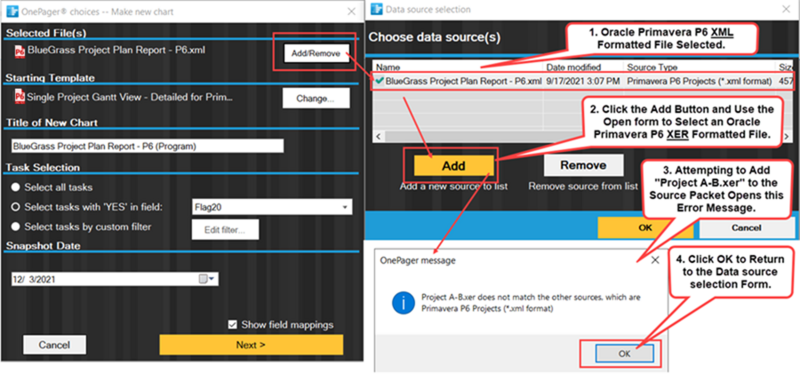Click the Edit filter... button
Viewport: 800px width, 374px height.
(x=225, y=230)
